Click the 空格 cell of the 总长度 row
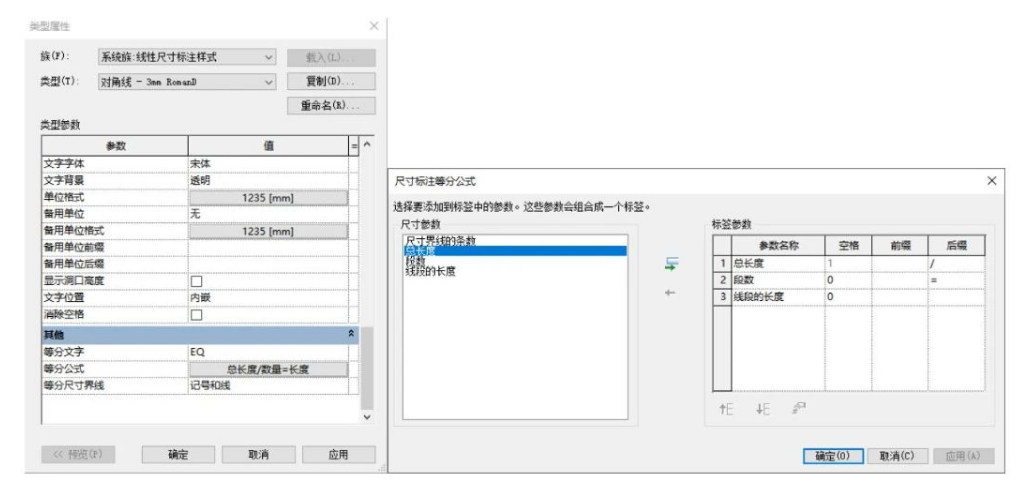The height and width of the screenshot is (499, 1029). click(x=848, y=263)
